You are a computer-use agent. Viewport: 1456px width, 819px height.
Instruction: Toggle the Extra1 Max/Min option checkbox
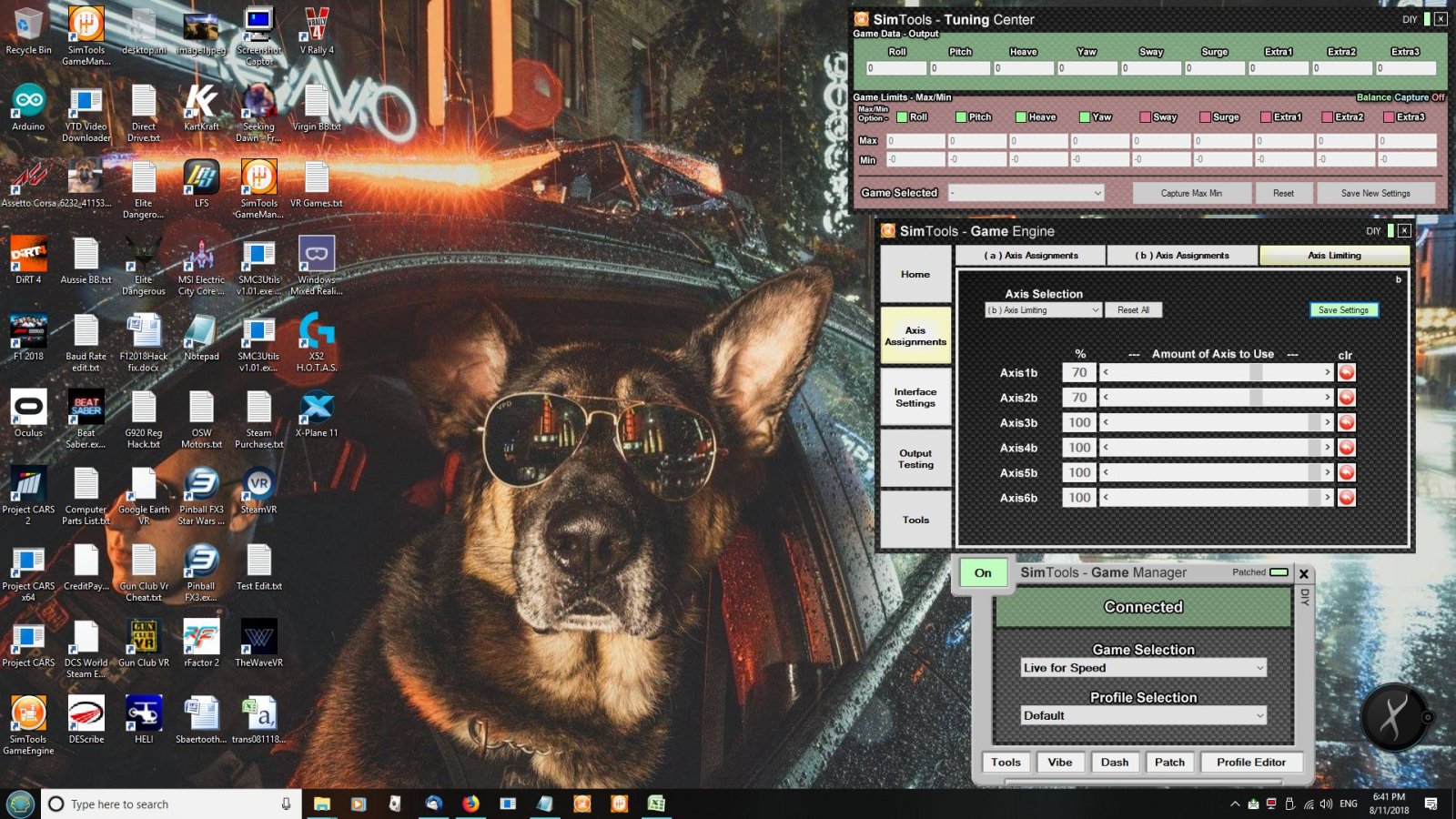(x=1266, y=116)
